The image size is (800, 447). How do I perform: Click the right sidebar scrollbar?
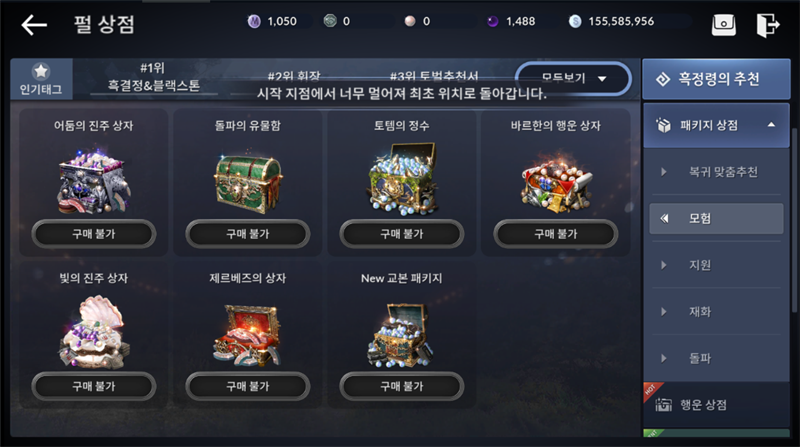tap(794, 219)
